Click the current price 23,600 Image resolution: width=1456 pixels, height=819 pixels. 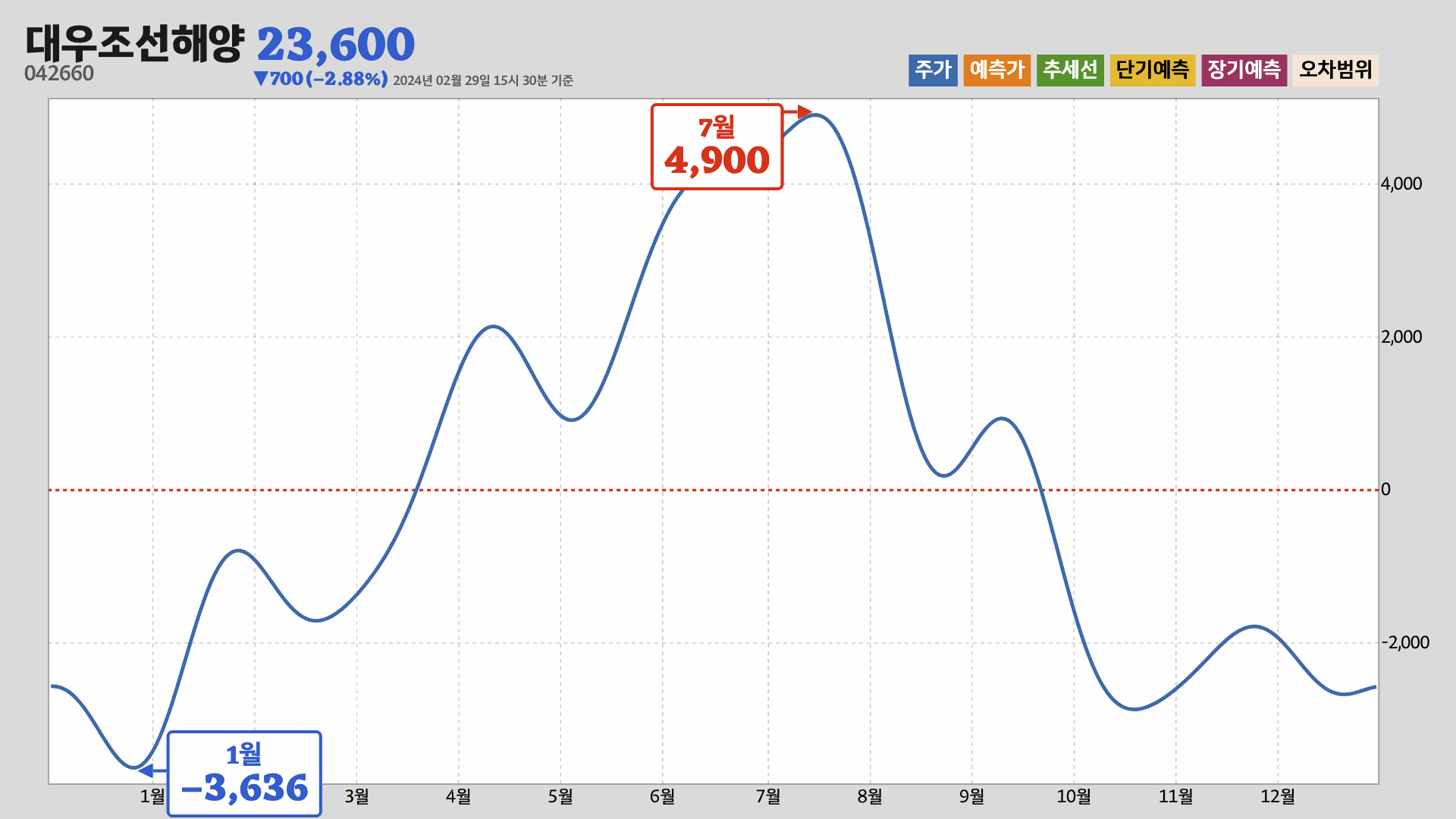coord(336,45)
